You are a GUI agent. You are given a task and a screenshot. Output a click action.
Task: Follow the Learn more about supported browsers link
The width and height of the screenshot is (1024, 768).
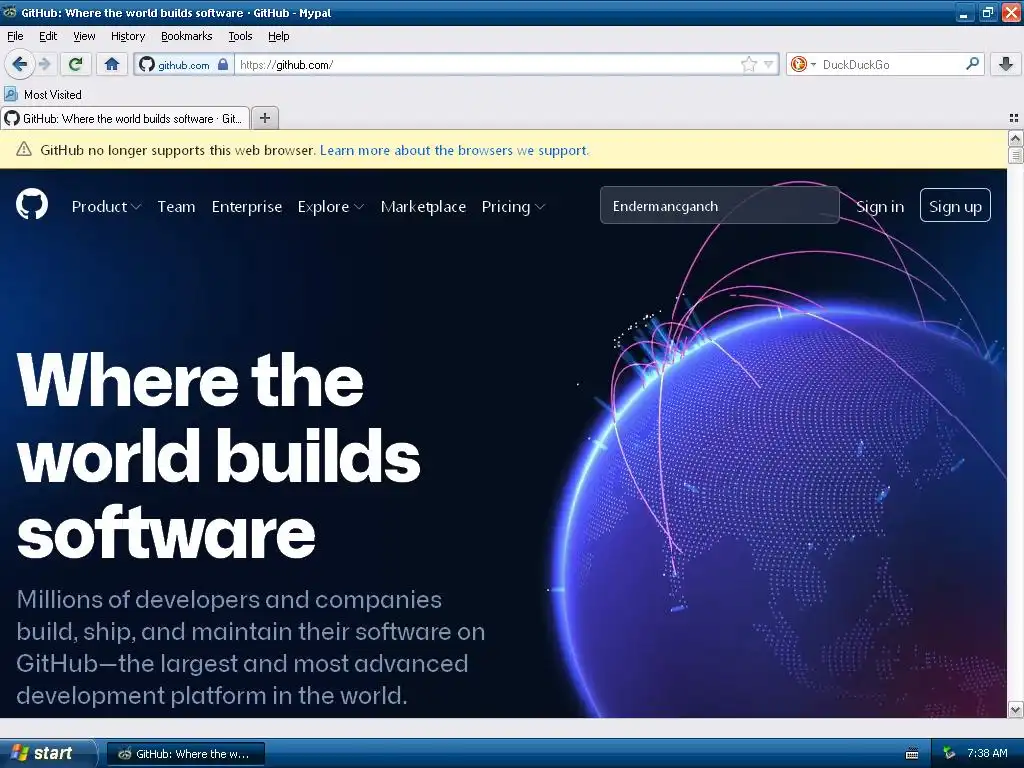click(x=454, y=150)
